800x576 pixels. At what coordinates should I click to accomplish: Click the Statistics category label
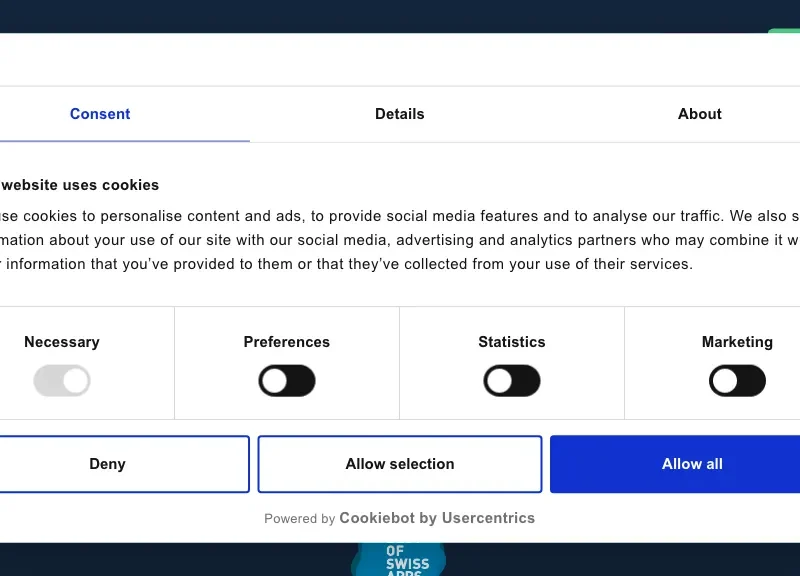(512, 342)
